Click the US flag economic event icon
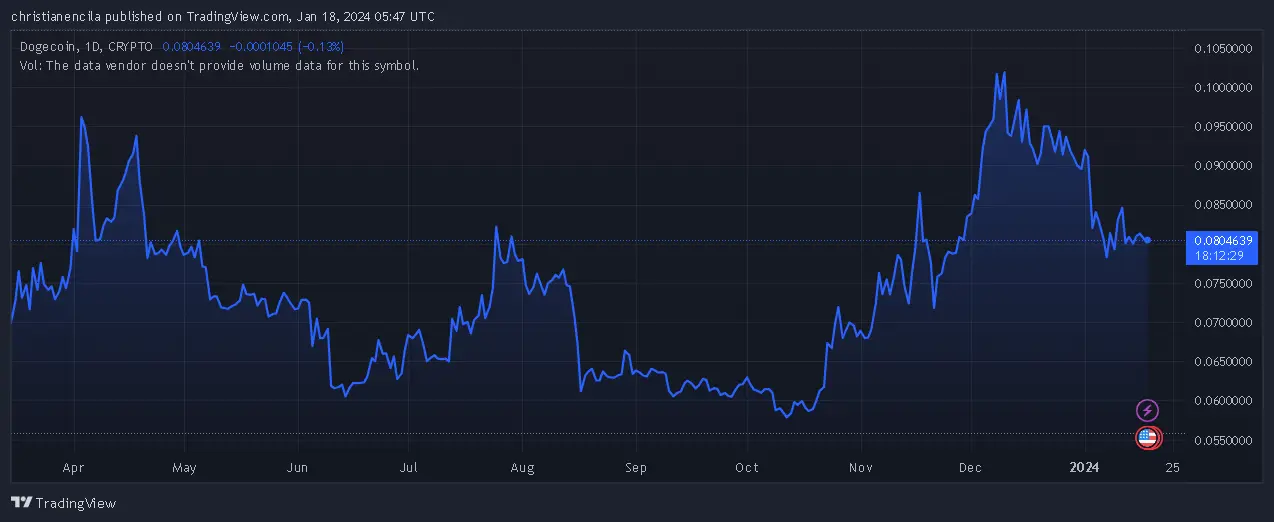This screenshot has width=1274, height=522. tap(1148, 437)
